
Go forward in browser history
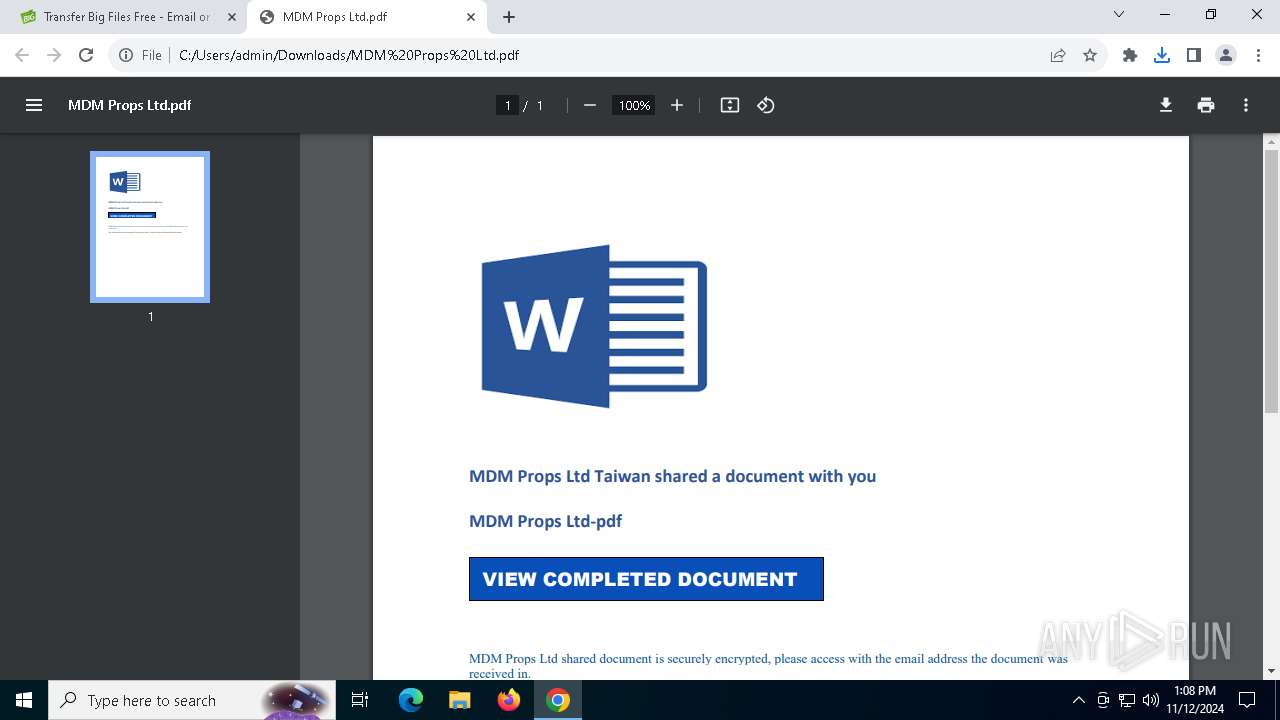click(x=54, y=55)
